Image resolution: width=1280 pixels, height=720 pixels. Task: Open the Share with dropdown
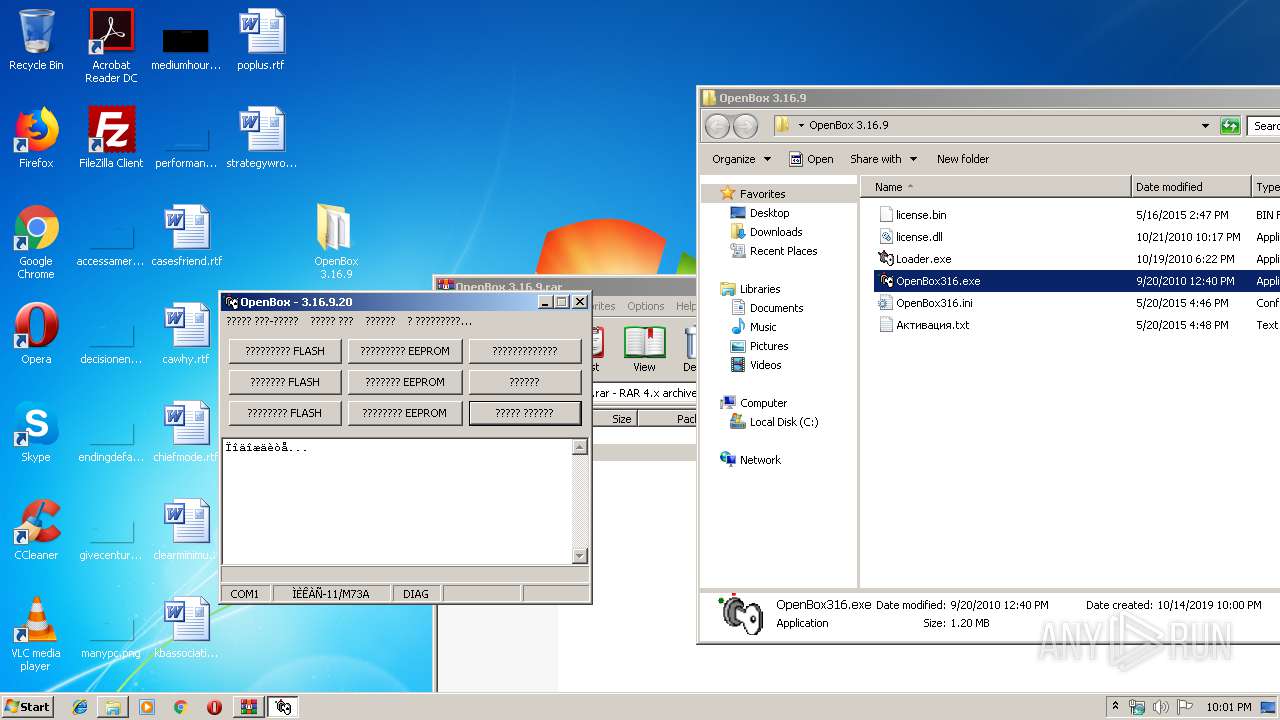point(883,159)
